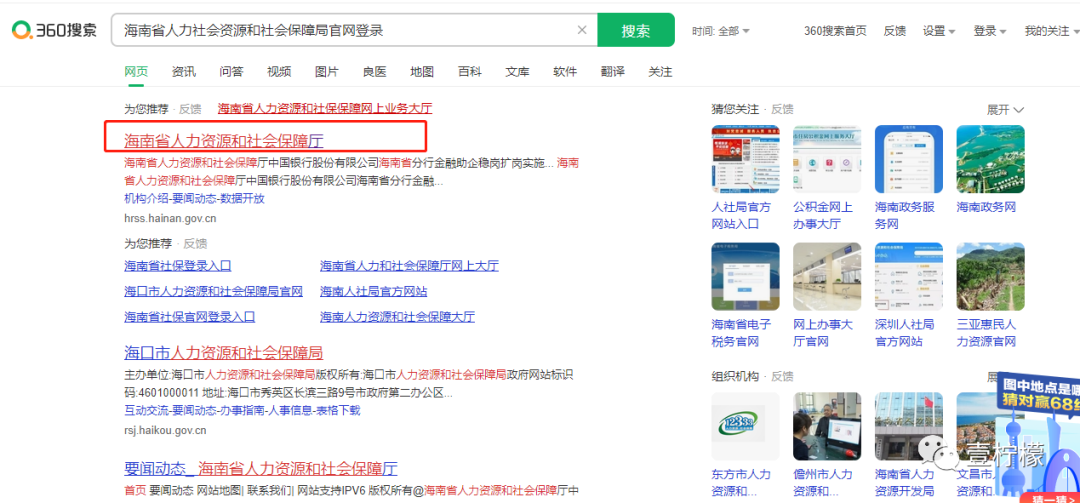Click the 360搜索 logo
The image size is (1080, 503).
tap(54, 30)
